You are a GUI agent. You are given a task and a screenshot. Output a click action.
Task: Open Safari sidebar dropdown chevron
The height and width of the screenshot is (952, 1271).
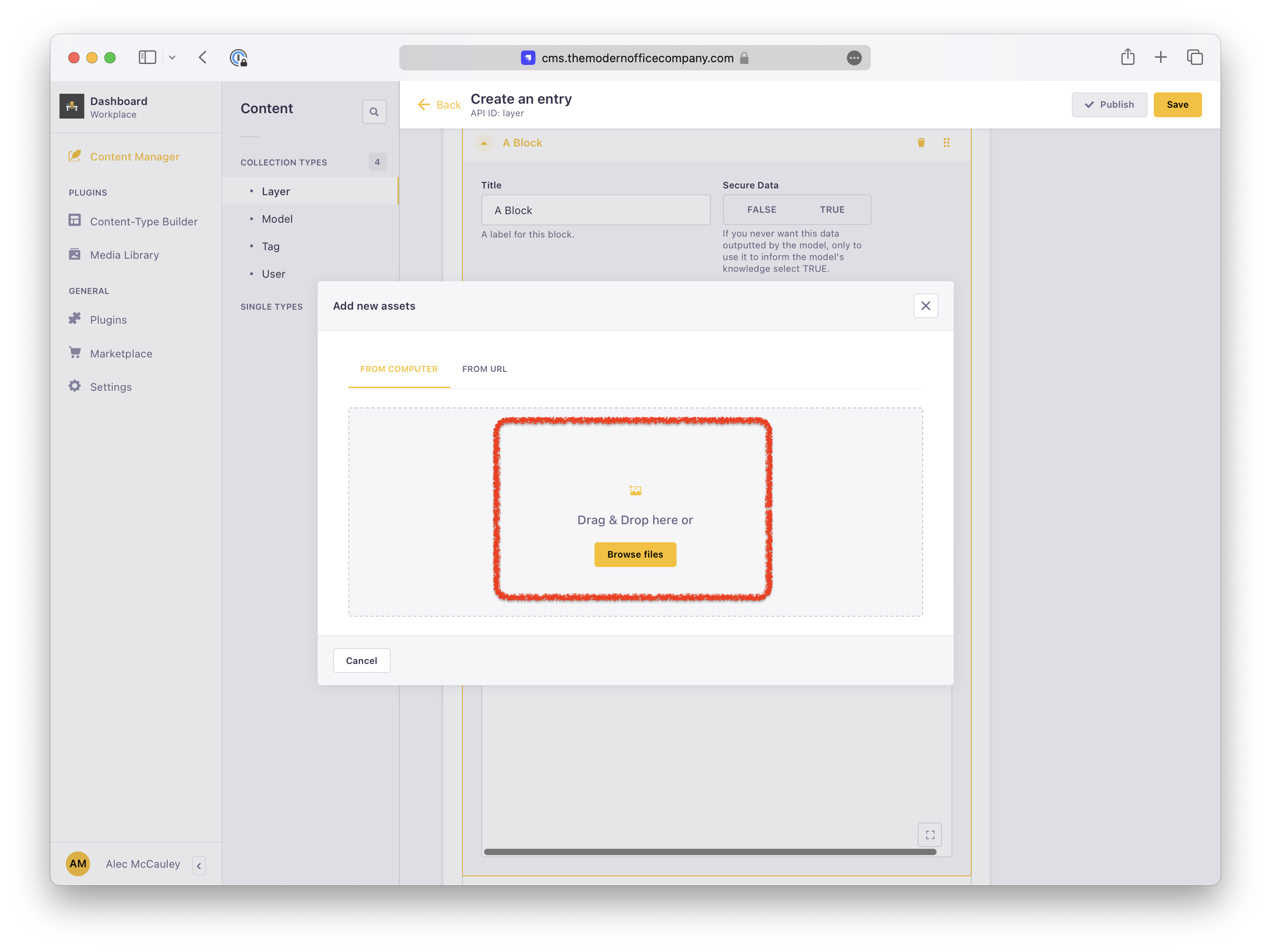tap(172, 57)
